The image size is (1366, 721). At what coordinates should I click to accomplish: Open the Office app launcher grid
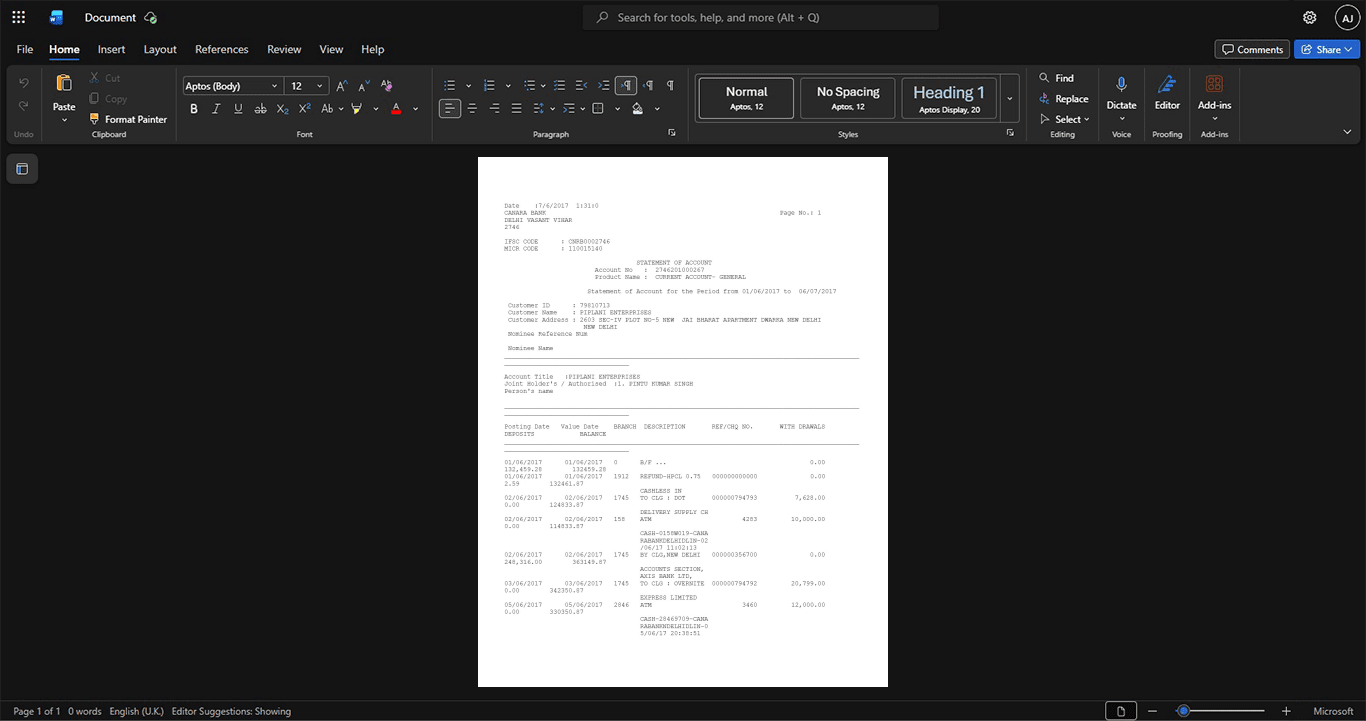[18, 17]
